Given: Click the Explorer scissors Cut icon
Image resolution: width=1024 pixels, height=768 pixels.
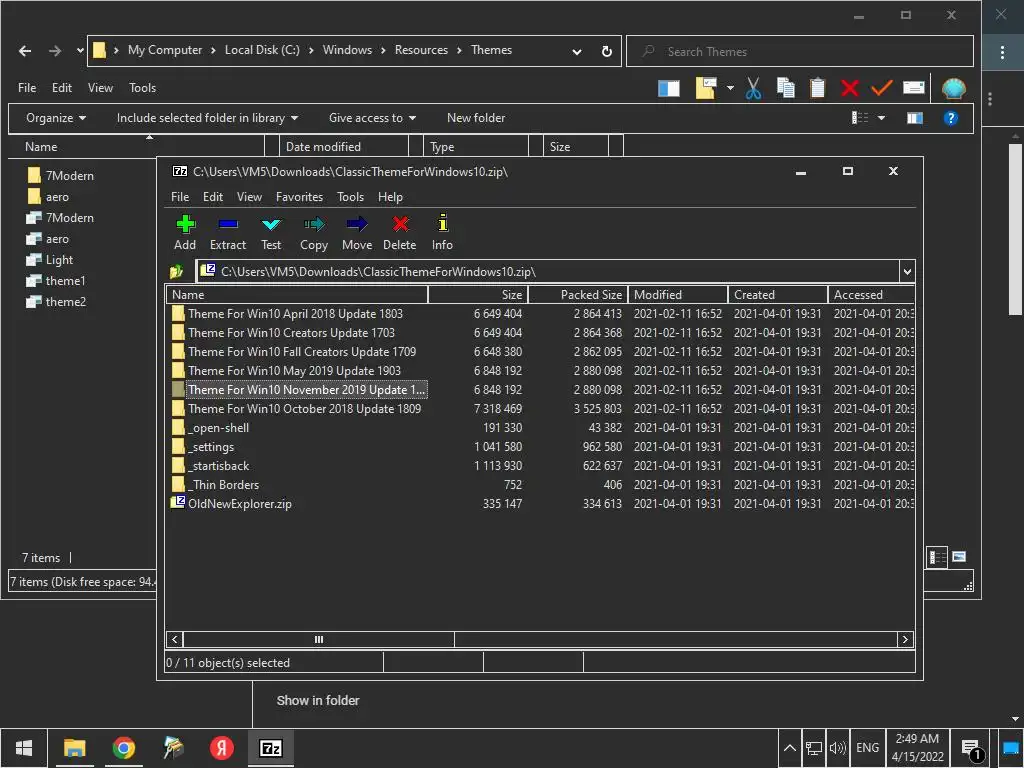Looking at the screenshot, I should [x=753, y=88].
